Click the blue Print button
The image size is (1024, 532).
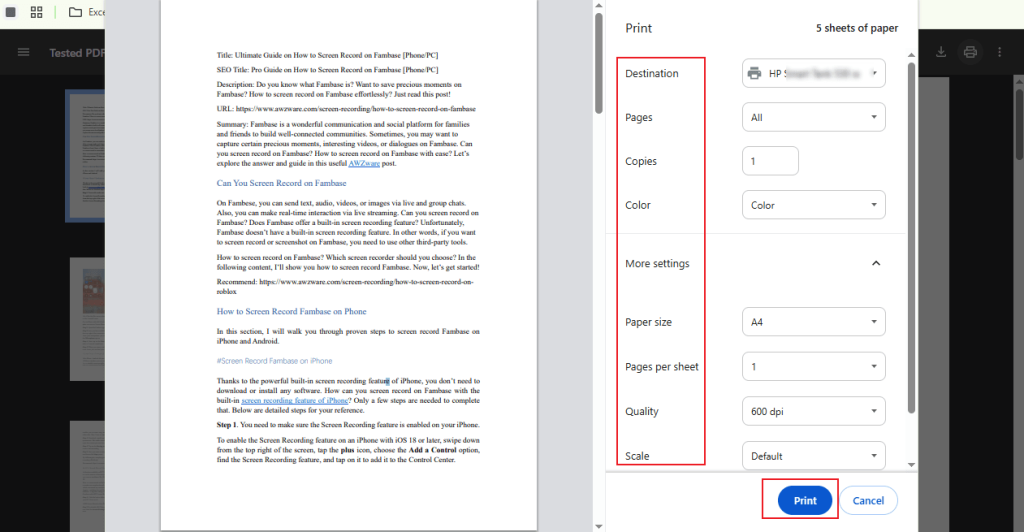pos(805,501)
